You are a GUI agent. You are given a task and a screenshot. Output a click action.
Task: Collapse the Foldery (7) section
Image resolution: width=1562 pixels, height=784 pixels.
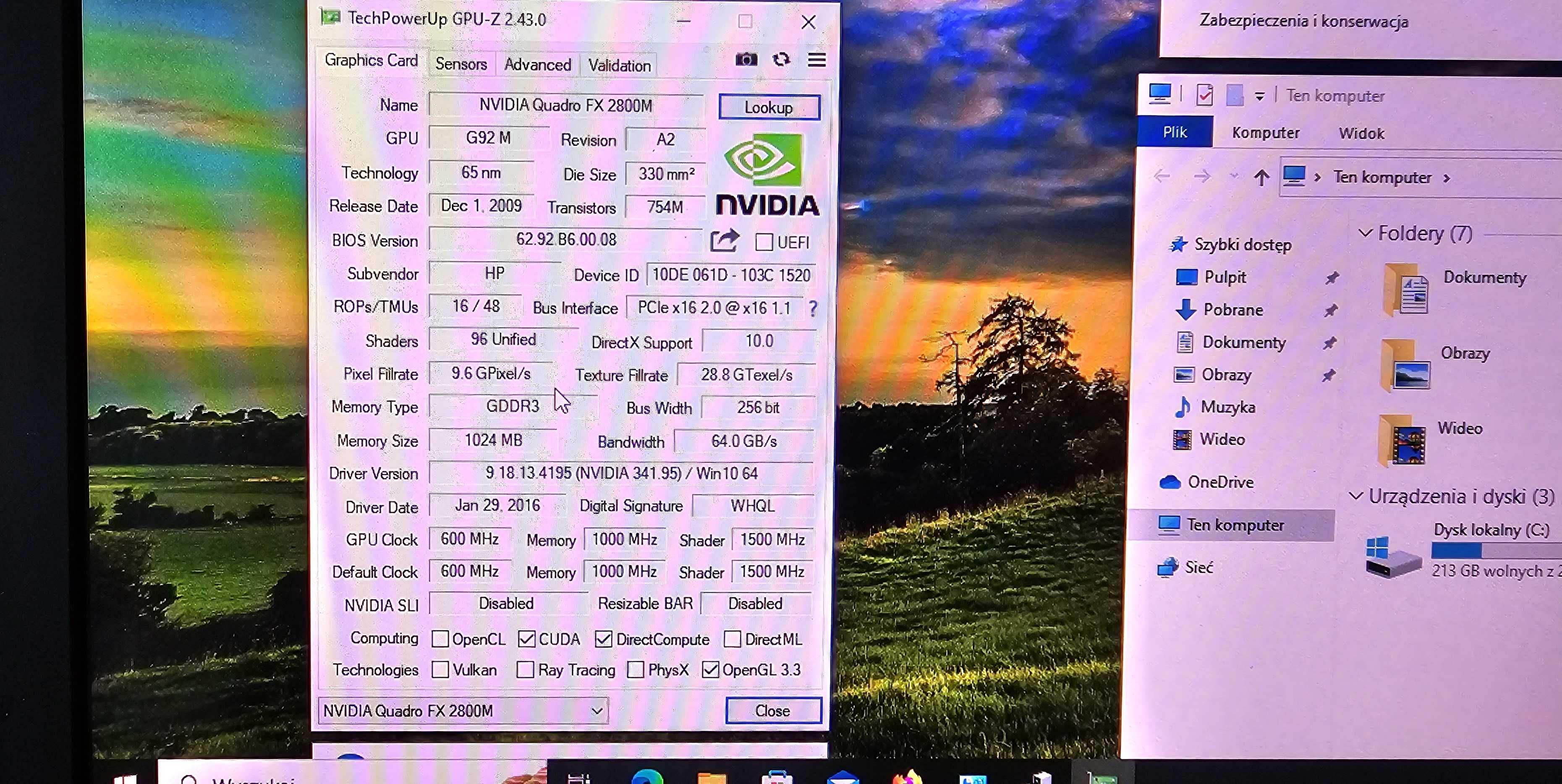coord(1365,233)
